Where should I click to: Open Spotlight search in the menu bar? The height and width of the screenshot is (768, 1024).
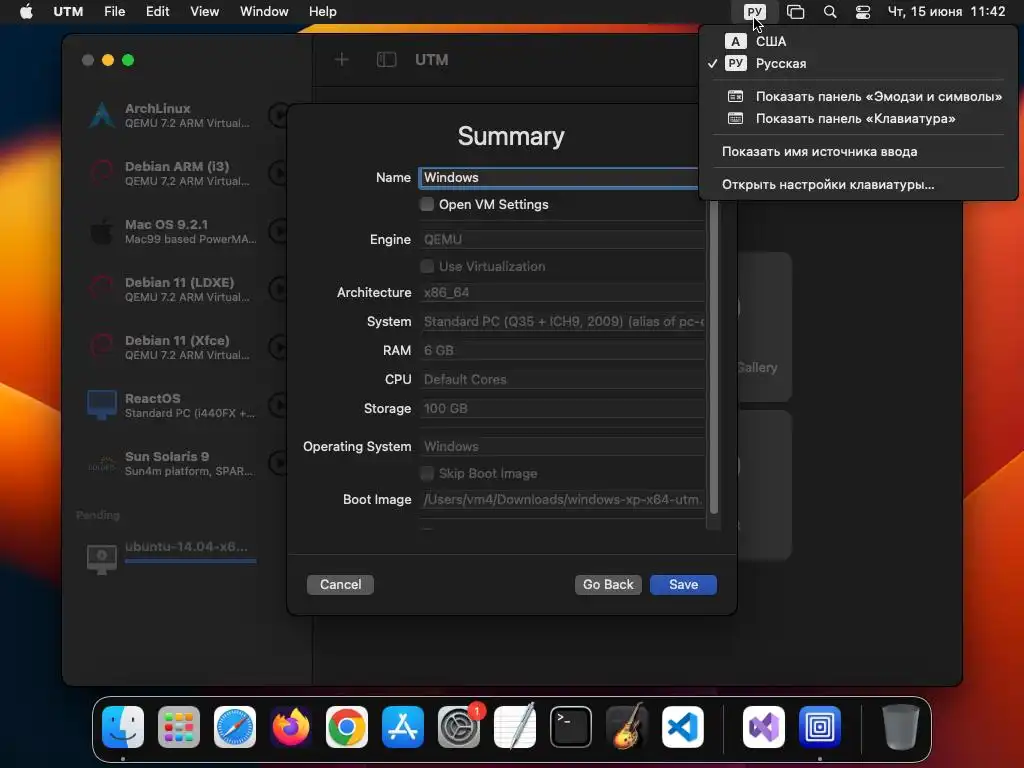[830, 12]
